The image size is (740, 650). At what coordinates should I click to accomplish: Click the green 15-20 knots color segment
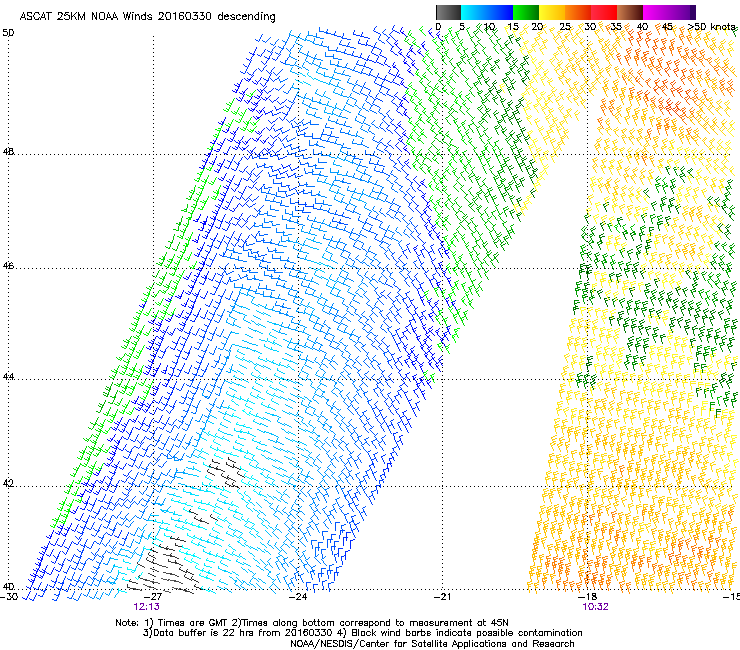526,12
